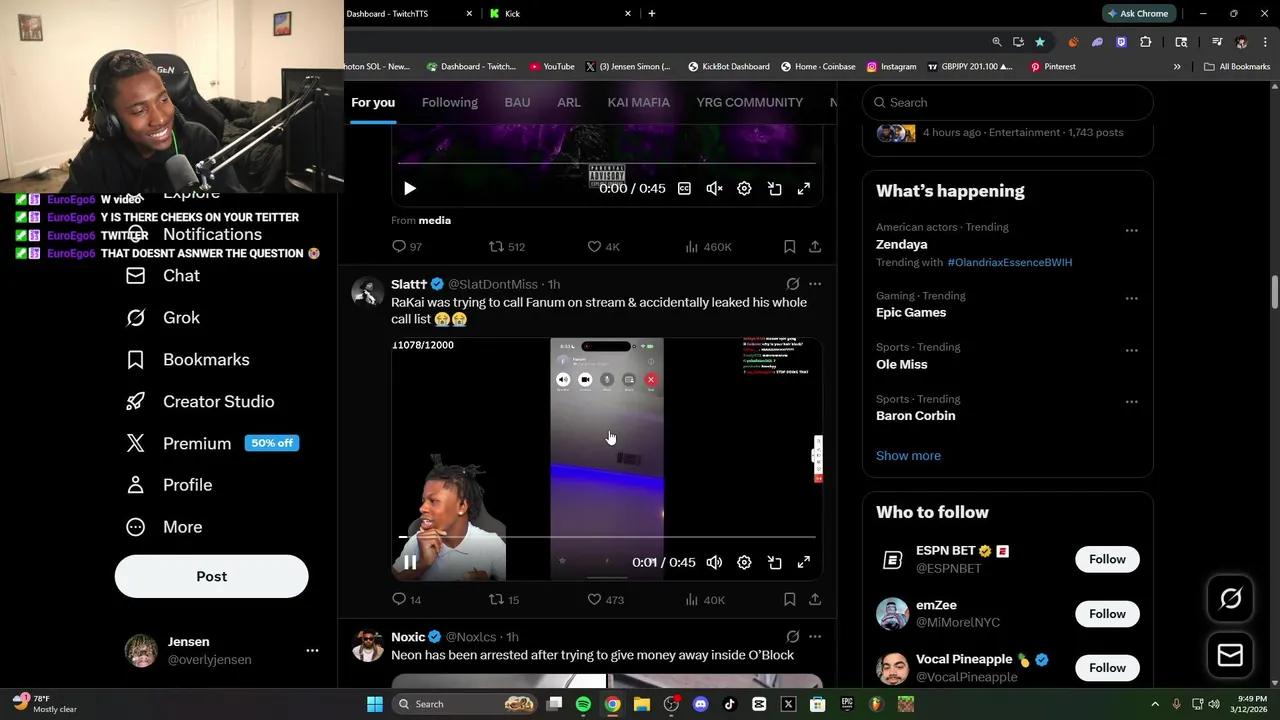Bookmark the top video post

(789, 246)
